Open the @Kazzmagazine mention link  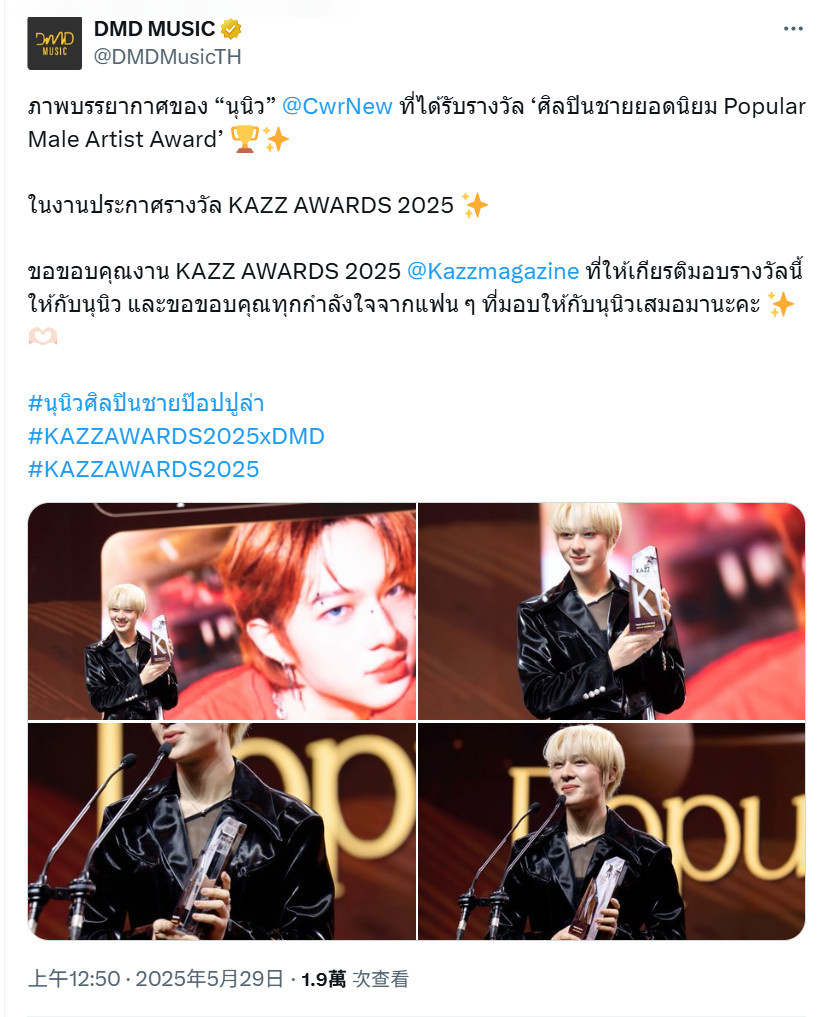[493, 270]
